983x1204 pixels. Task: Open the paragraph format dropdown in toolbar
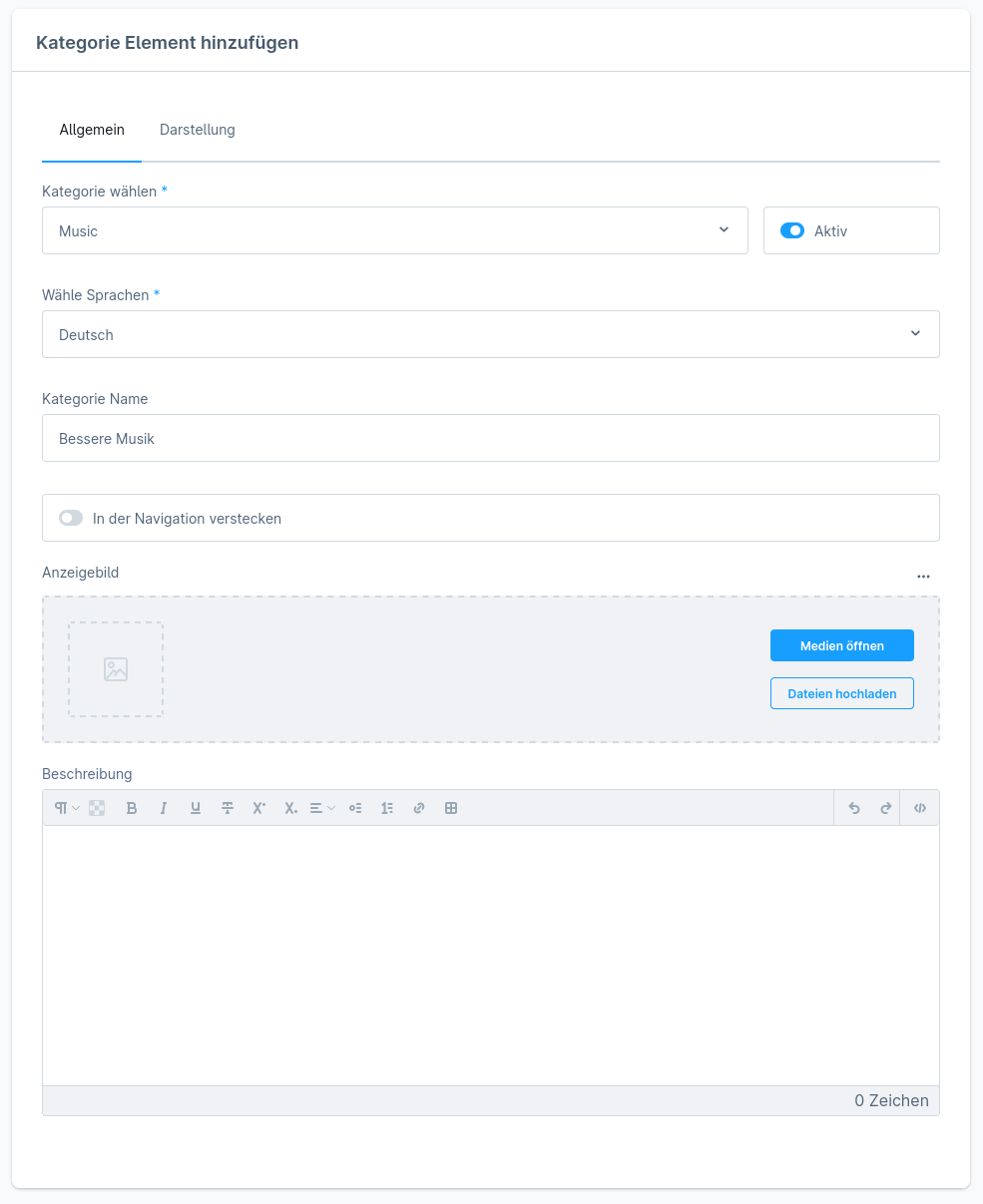tap(67, 808)
